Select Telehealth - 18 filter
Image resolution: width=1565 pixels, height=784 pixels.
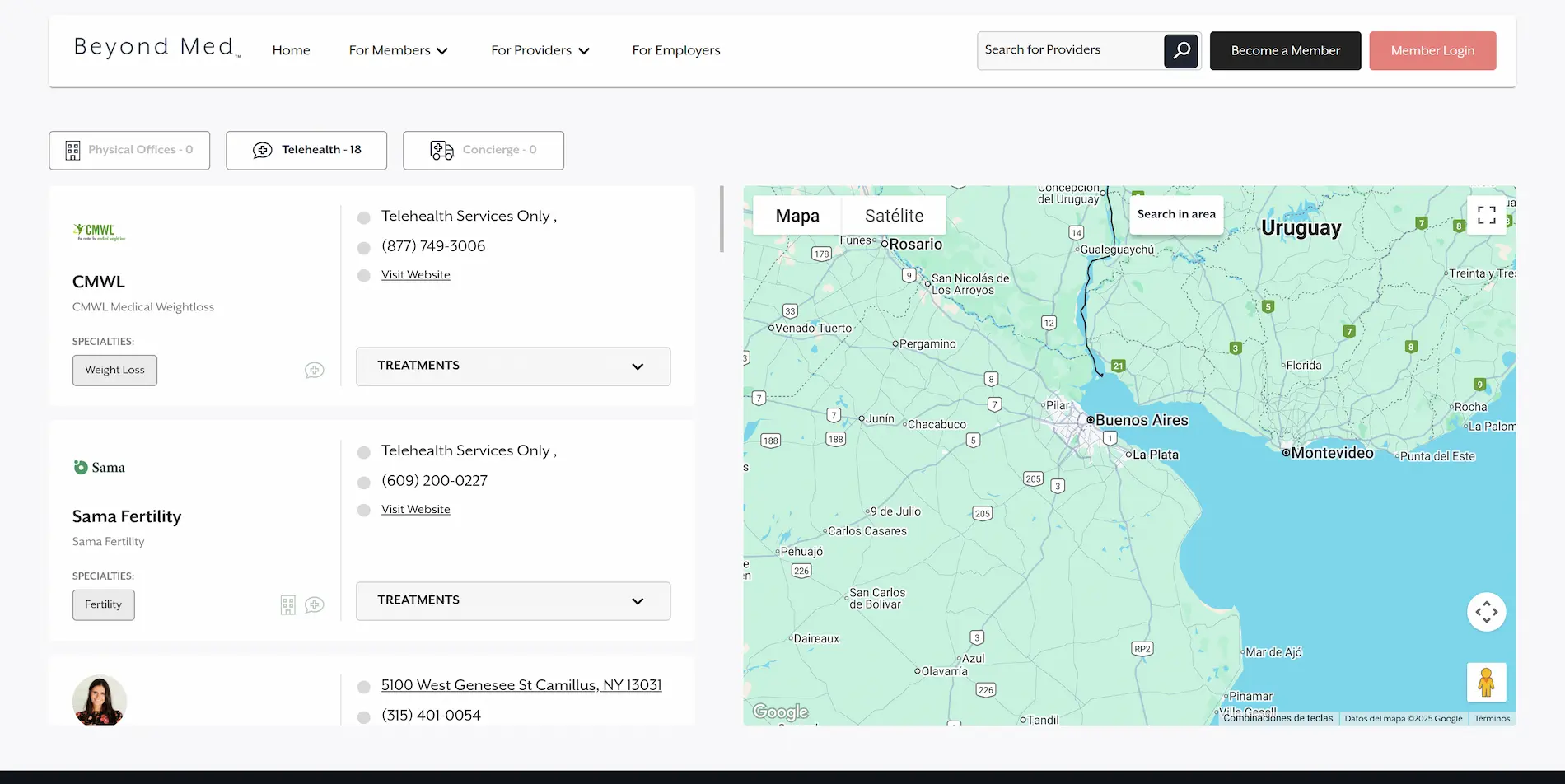(306, 150)
